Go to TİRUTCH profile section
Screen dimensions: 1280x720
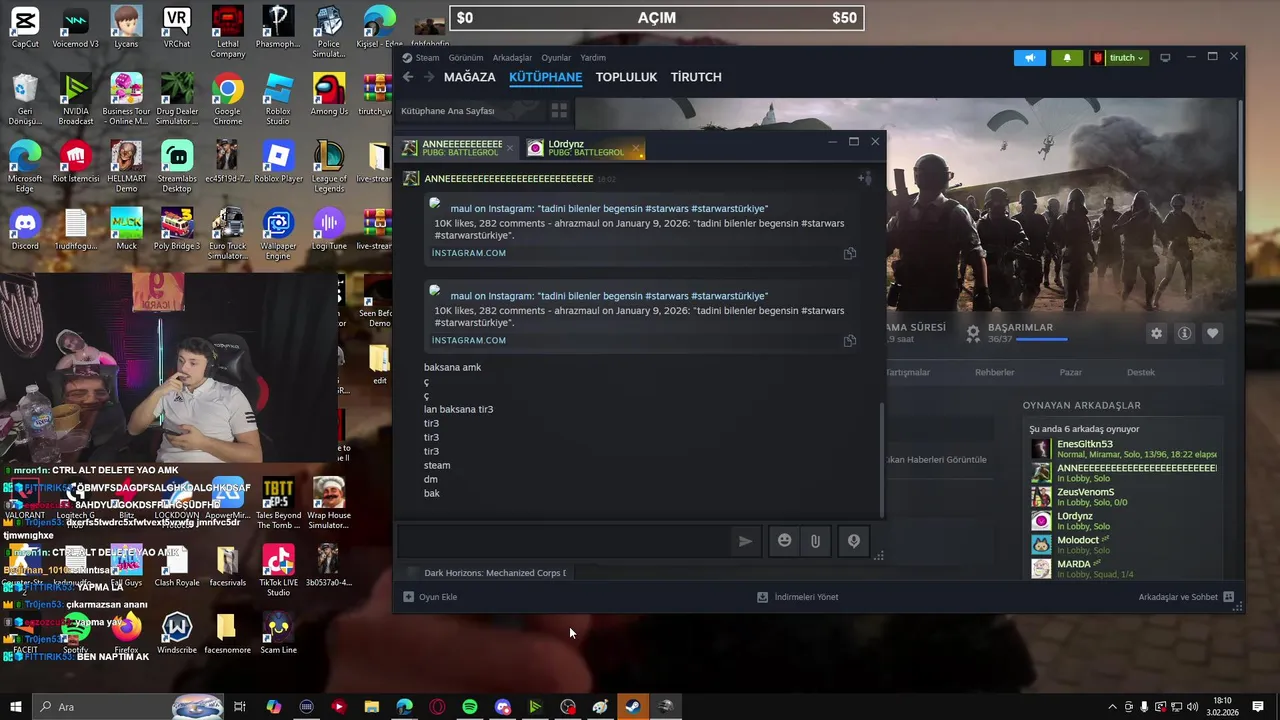pyautogui.click(x=696, y=77)
